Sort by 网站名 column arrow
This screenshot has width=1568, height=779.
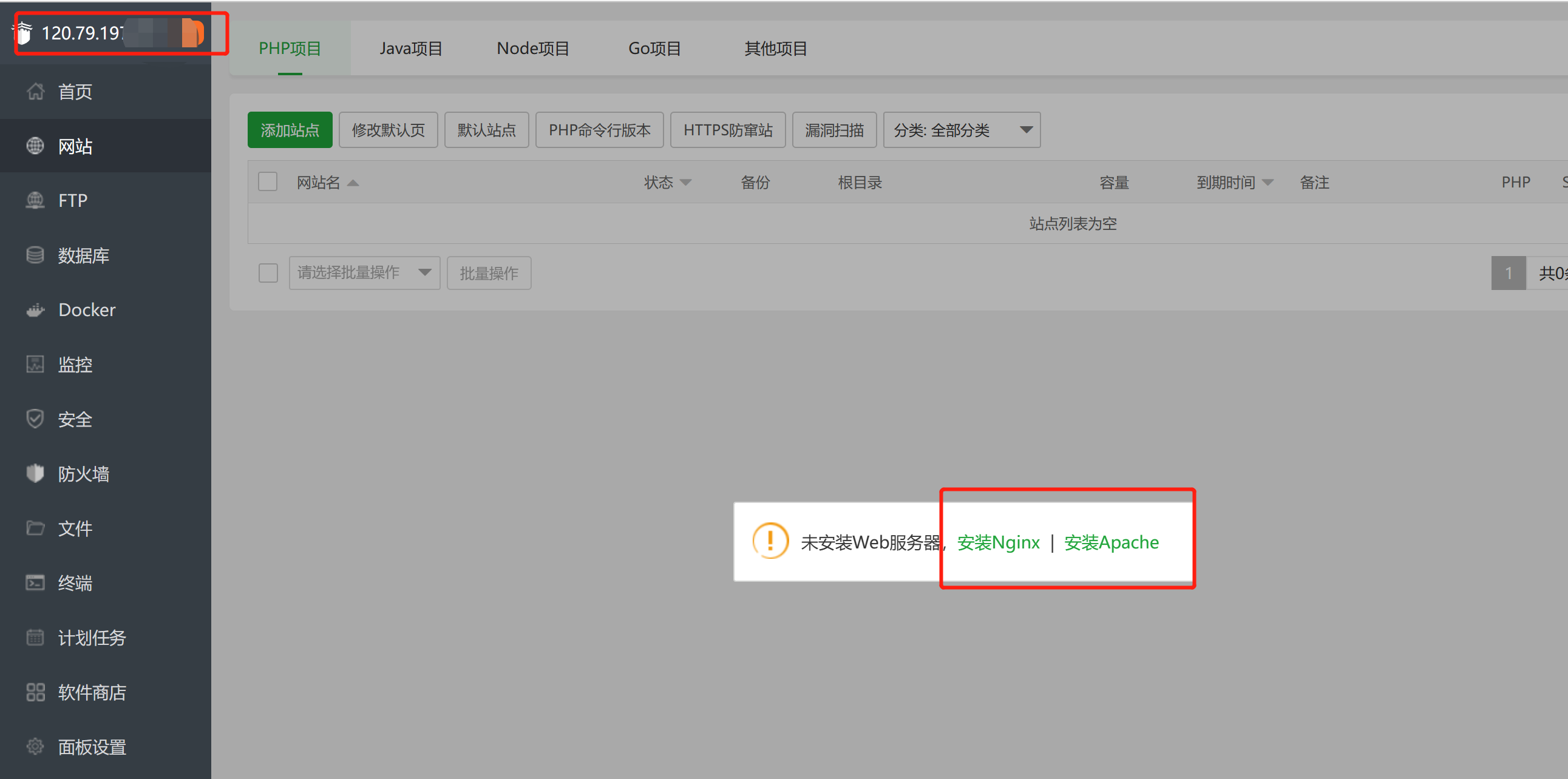(x=353, y=183)
